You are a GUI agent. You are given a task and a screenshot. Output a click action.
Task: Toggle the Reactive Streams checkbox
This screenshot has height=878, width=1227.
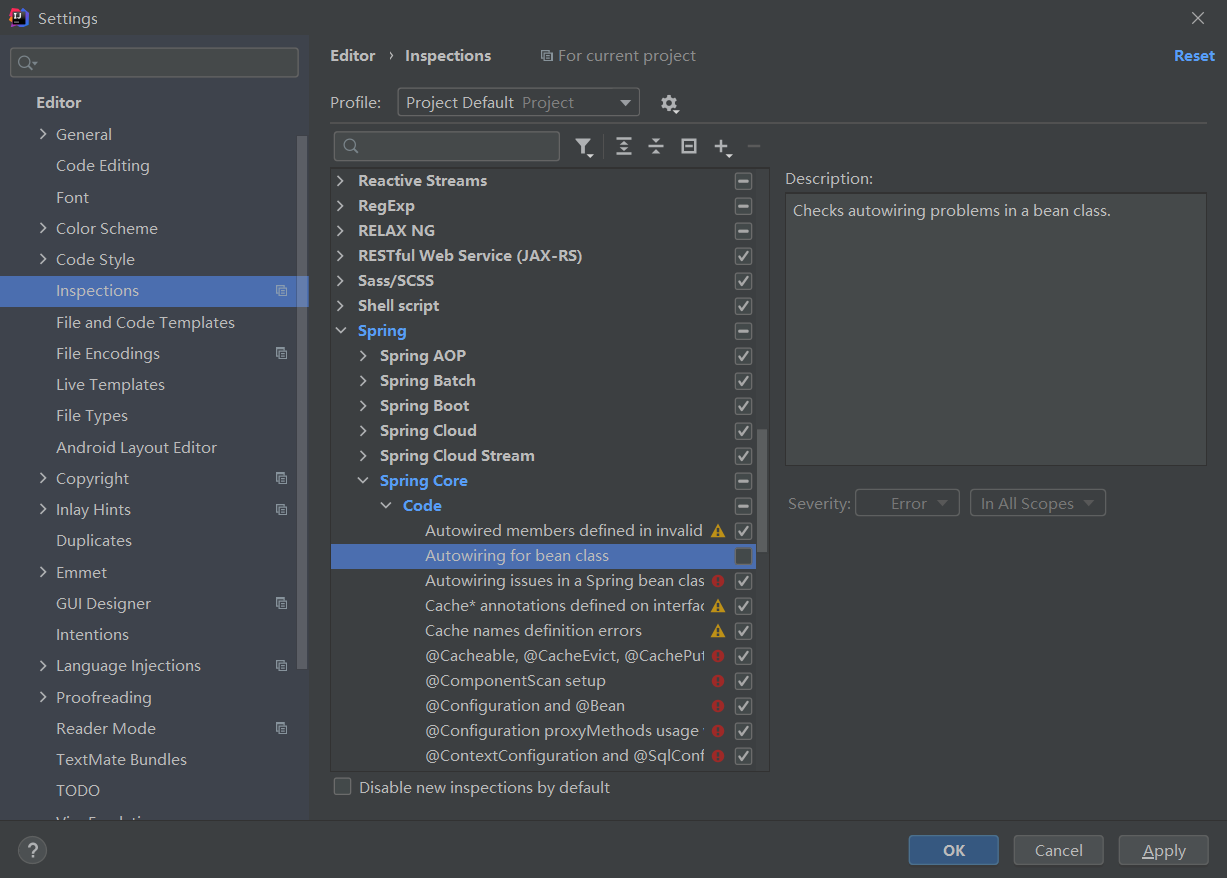point(743,181)
